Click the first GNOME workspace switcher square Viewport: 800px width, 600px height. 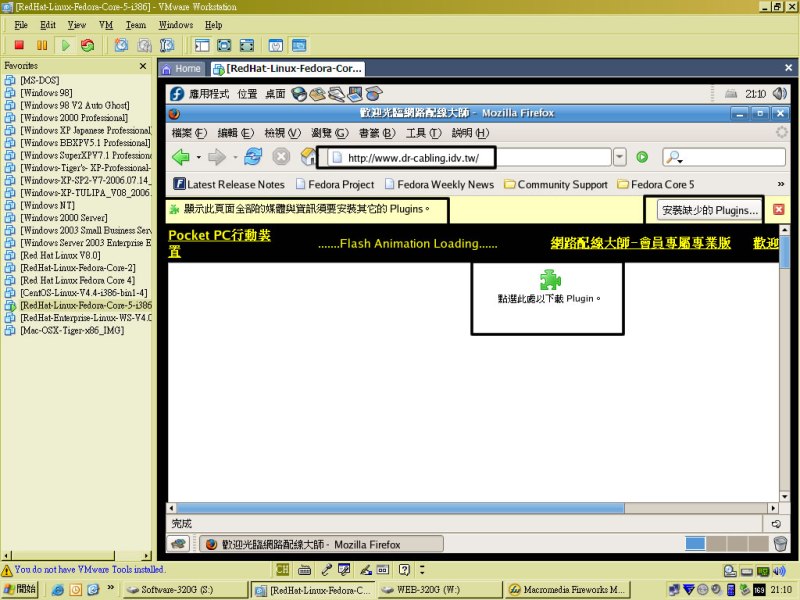point(695,544)
